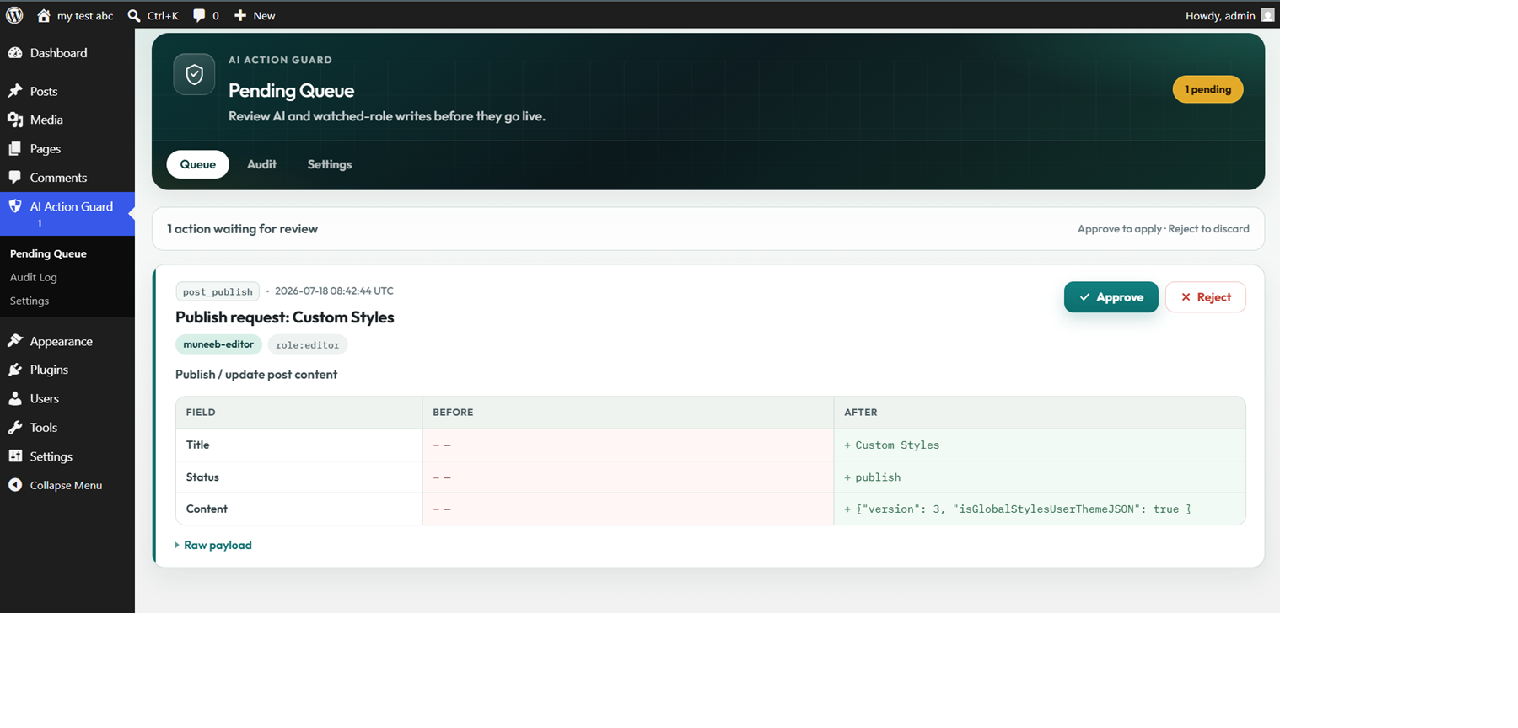Click the New content button
The height and width of the screenshot is (728, 1518).
coord(254,15)
